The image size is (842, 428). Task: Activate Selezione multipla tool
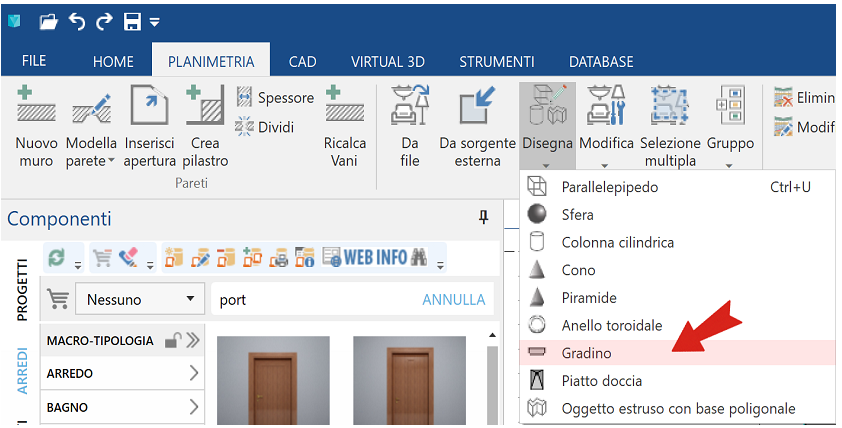[670, 127]
